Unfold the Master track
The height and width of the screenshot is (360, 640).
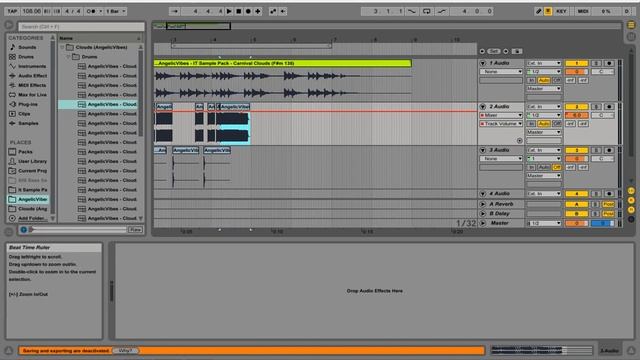point(482,223)
